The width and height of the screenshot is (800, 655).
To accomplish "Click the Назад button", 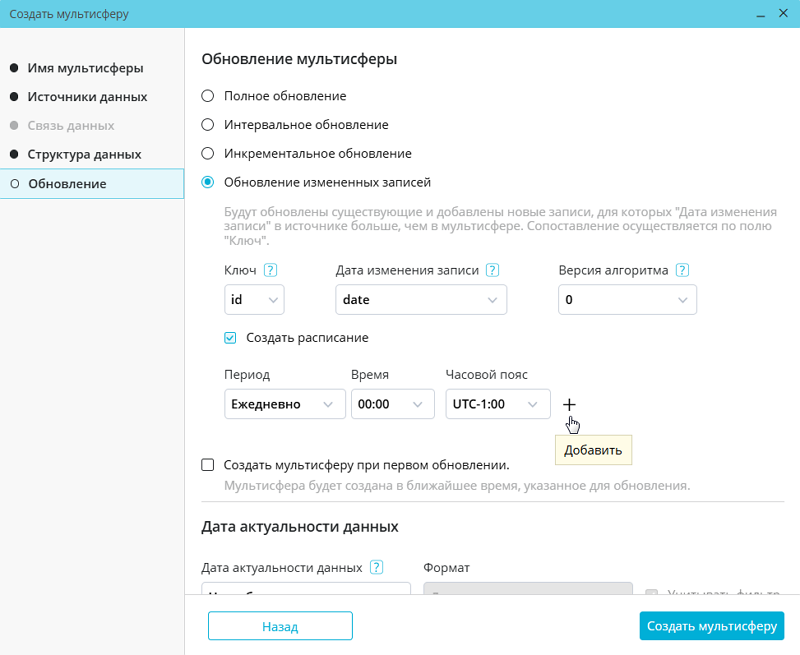I will point(280,626).
